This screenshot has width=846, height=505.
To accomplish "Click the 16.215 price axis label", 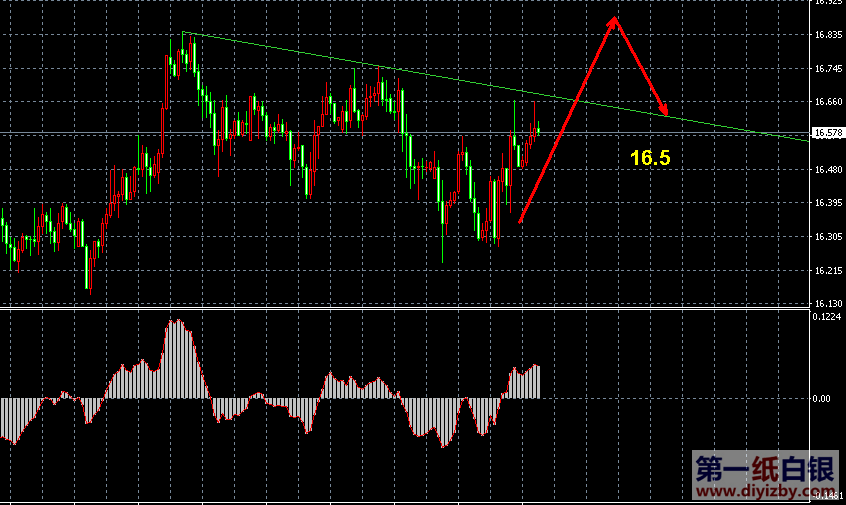I will [826, 271].
